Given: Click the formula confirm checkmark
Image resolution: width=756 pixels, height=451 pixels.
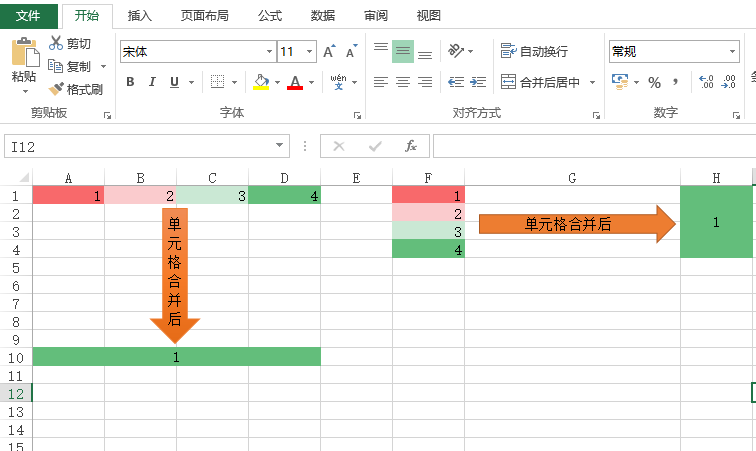Looking at the screenshot, I should (375, 146).
